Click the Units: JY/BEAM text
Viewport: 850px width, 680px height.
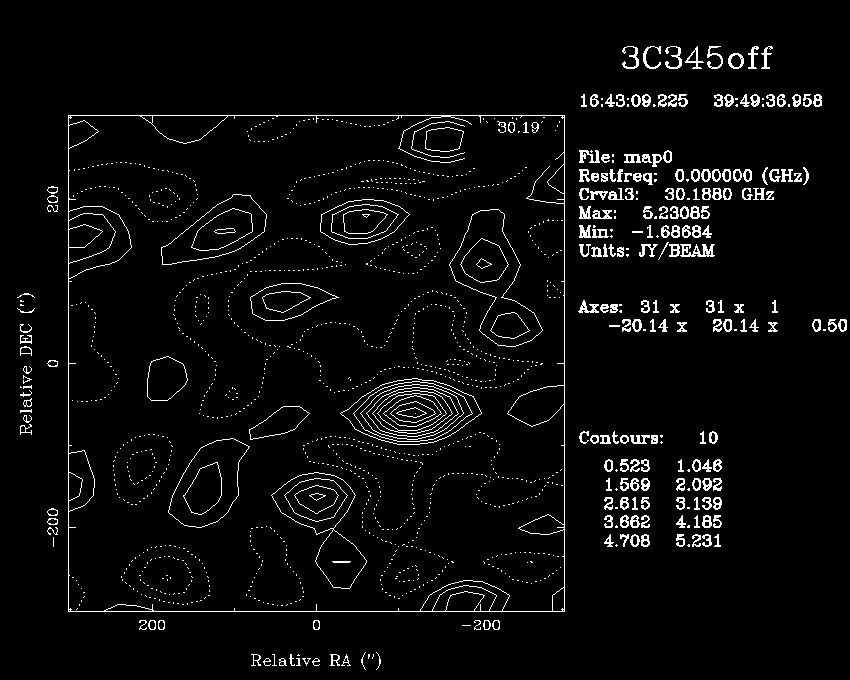[646, 251]
